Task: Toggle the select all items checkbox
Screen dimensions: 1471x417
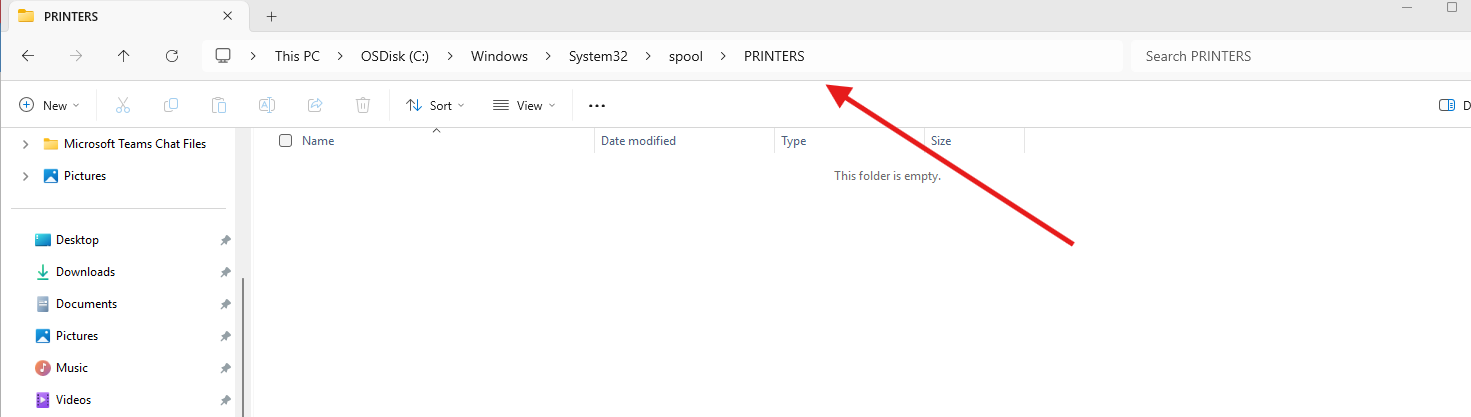Action: tap(286, 141)
